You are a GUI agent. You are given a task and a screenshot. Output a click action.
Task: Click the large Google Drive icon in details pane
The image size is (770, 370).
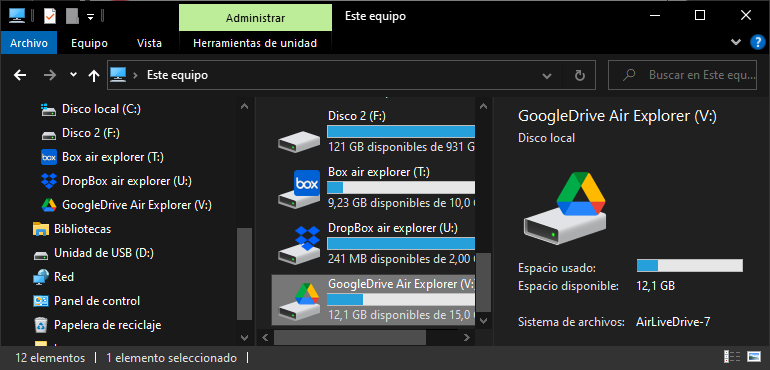point(564,208)
